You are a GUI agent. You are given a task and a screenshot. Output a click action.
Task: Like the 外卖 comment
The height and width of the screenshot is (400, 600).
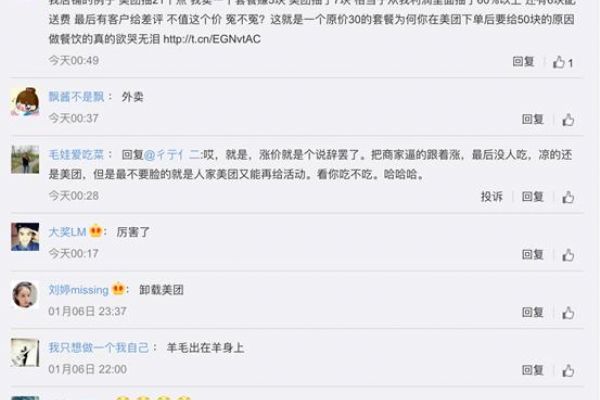point(568,120)
